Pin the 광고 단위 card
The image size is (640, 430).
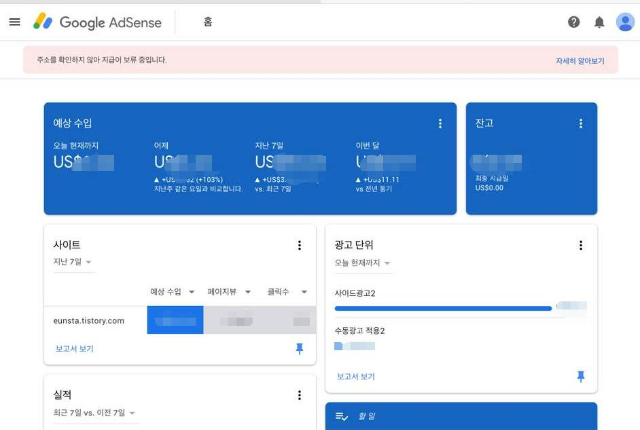point(580,376)
